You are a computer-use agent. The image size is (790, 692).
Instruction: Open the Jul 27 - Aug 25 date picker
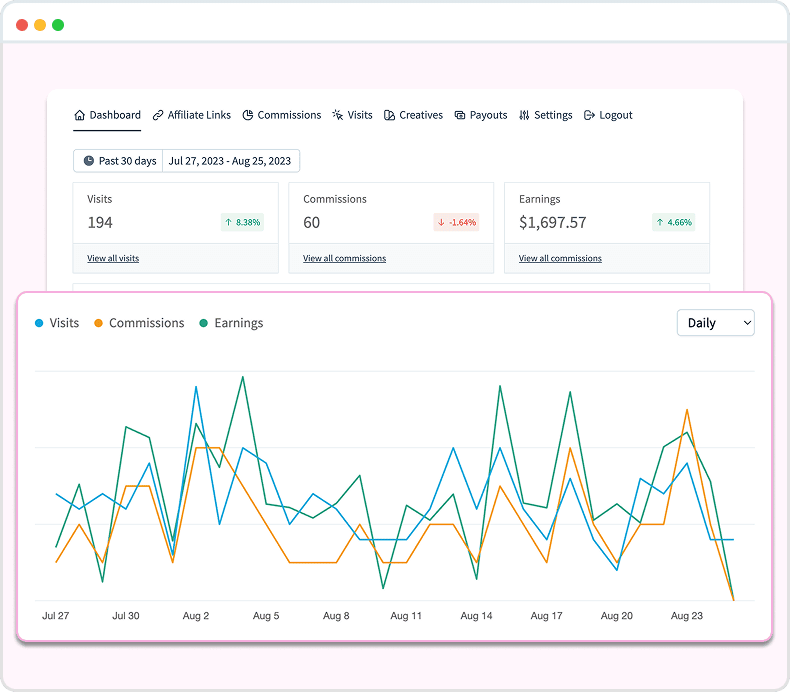pos(230,161)
